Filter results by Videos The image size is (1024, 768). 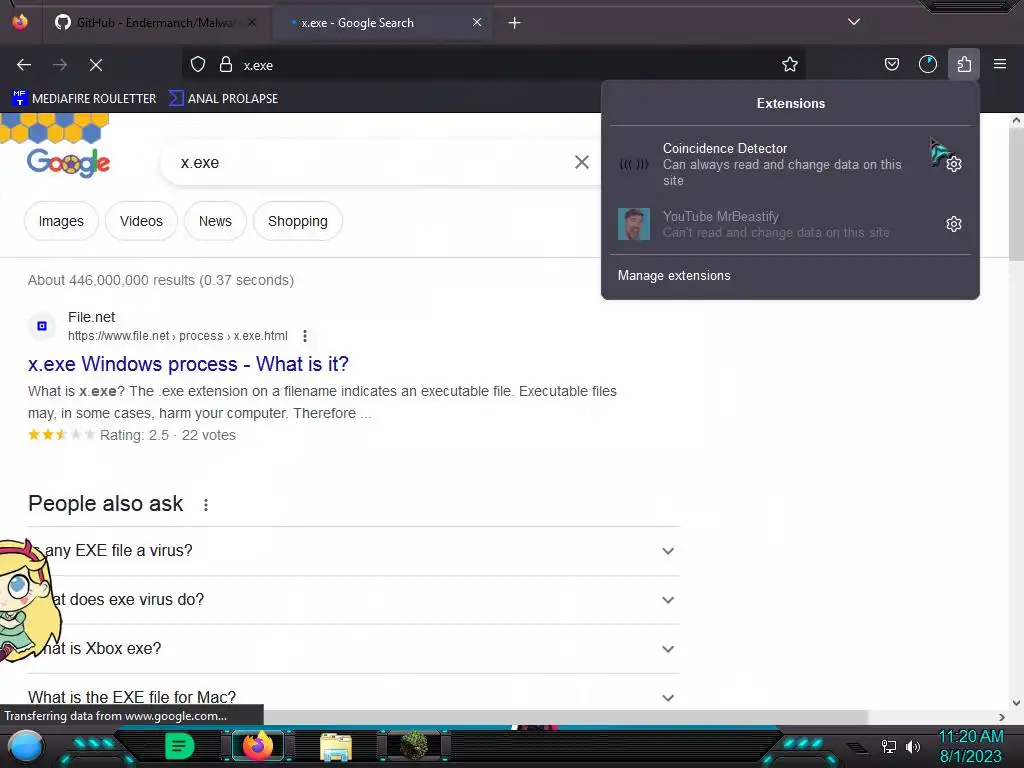point(141,221)
